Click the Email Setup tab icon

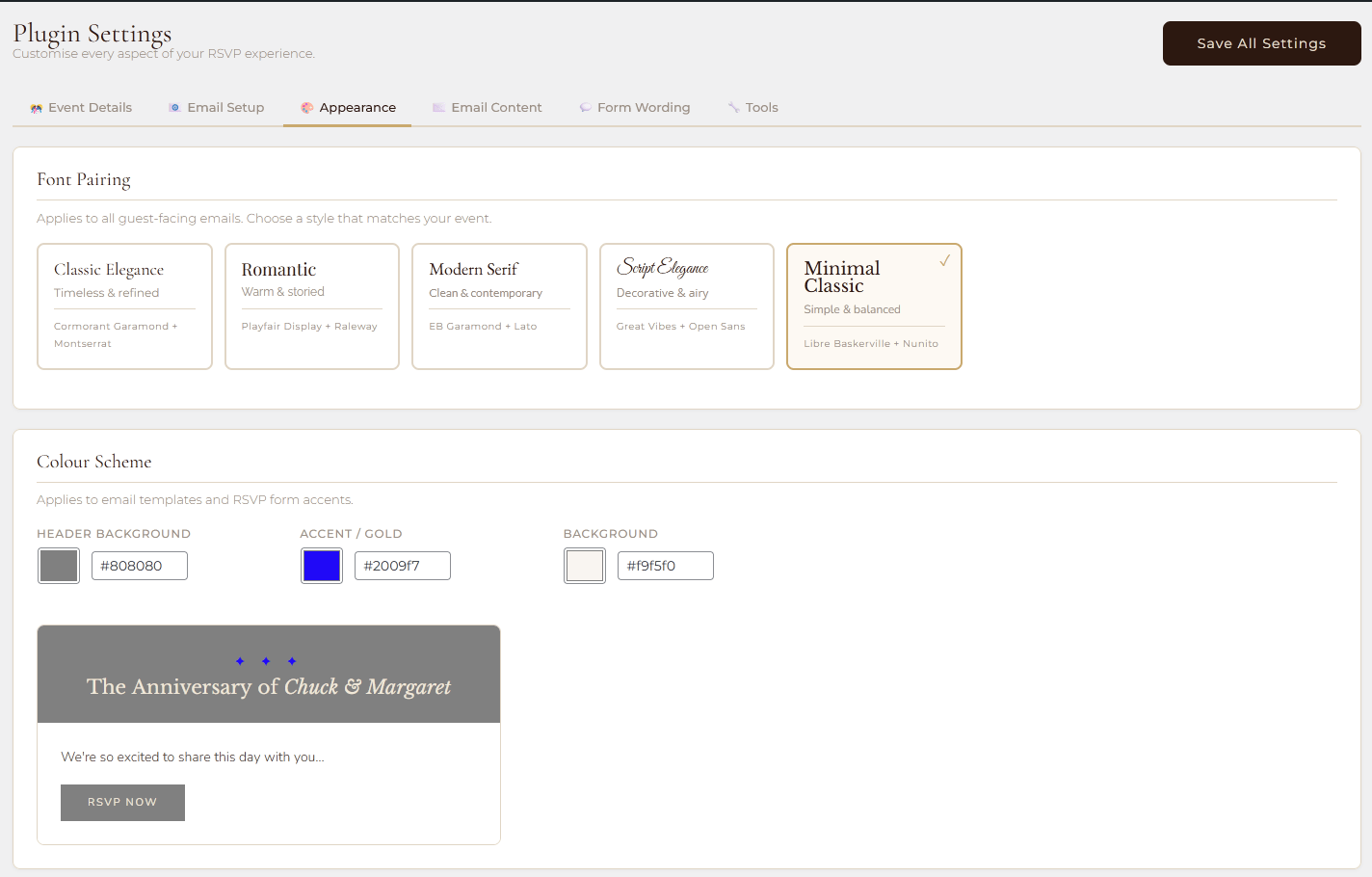(174, 108)
